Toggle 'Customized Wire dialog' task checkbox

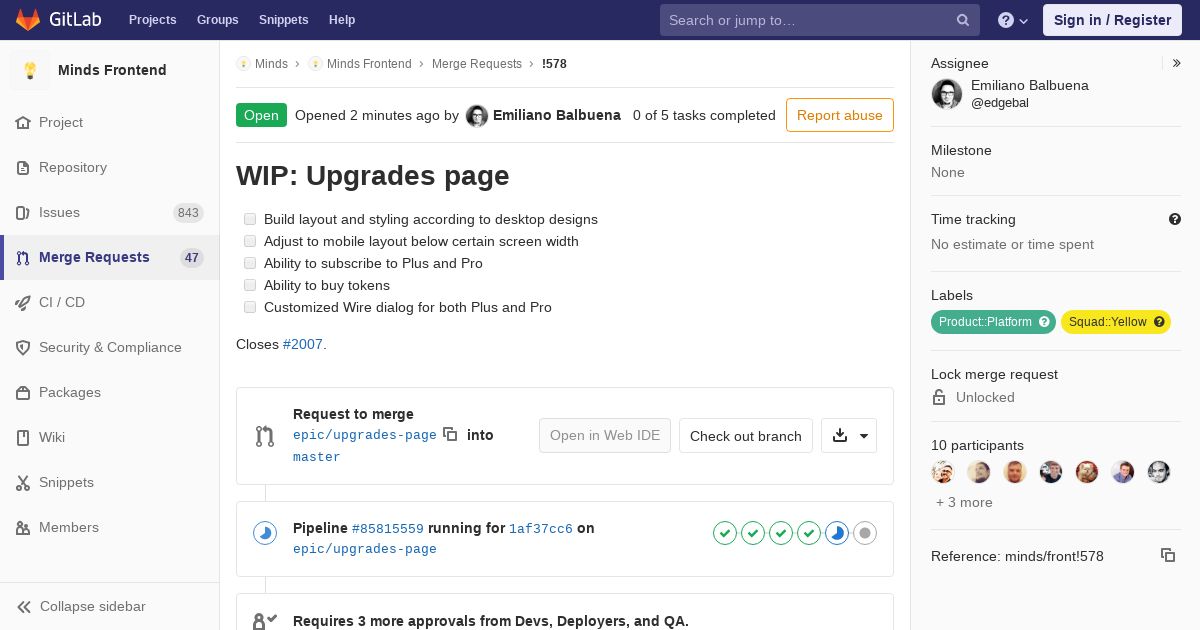coord(250,307)
